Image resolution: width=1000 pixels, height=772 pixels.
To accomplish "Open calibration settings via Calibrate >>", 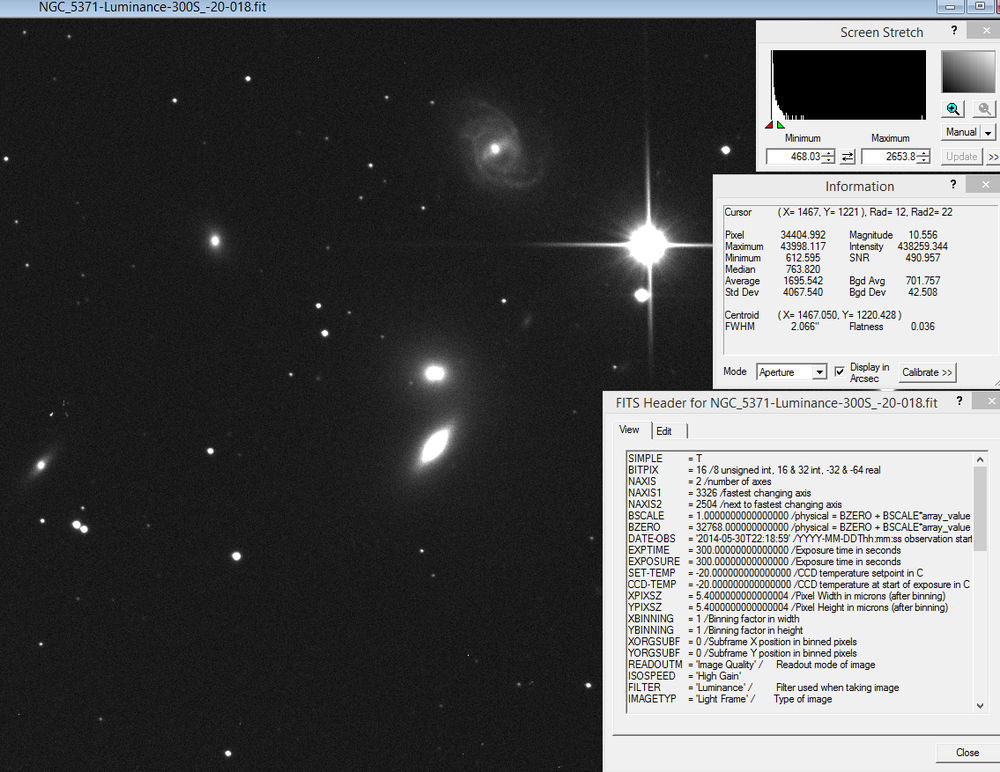I will pos(927,372).
